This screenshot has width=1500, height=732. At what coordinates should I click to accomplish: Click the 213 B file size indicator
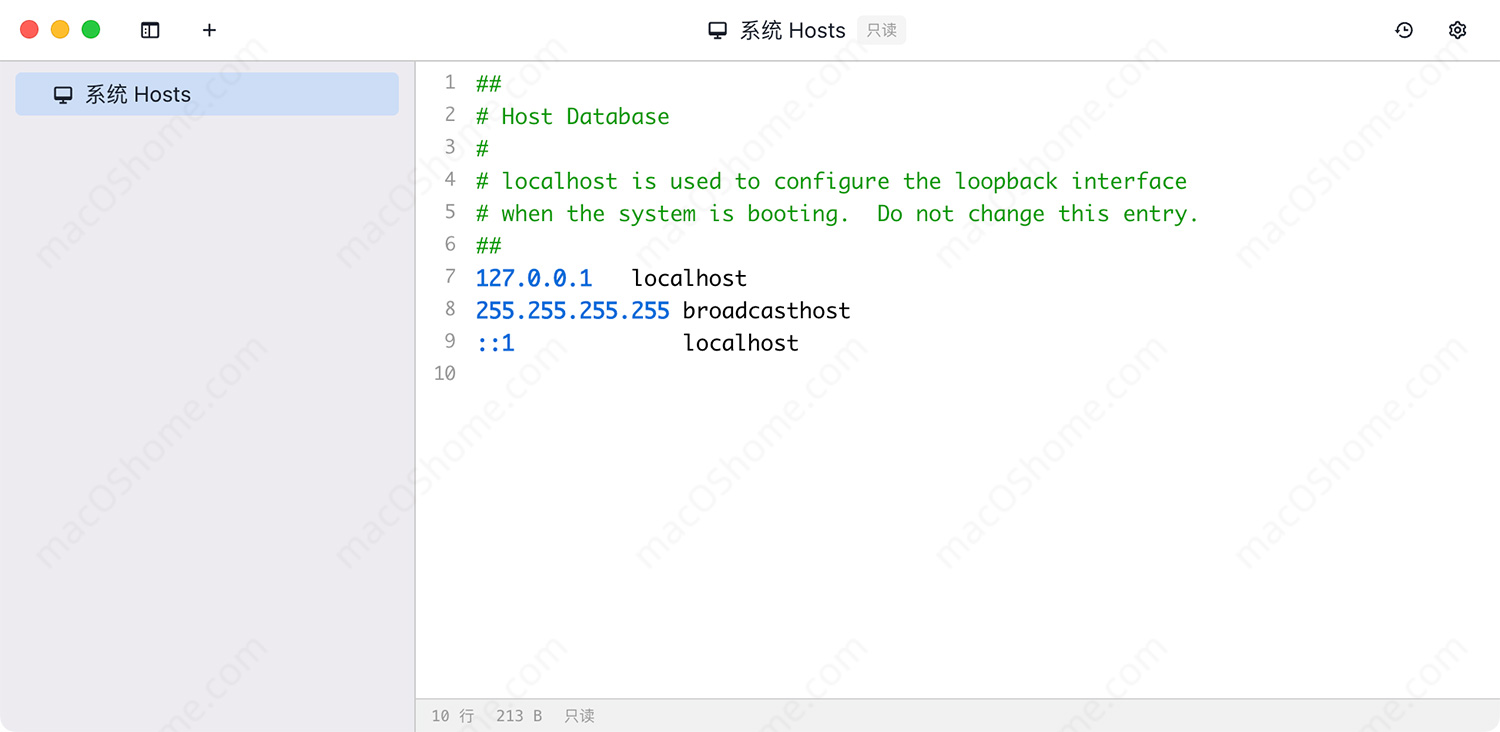(519, 716)
